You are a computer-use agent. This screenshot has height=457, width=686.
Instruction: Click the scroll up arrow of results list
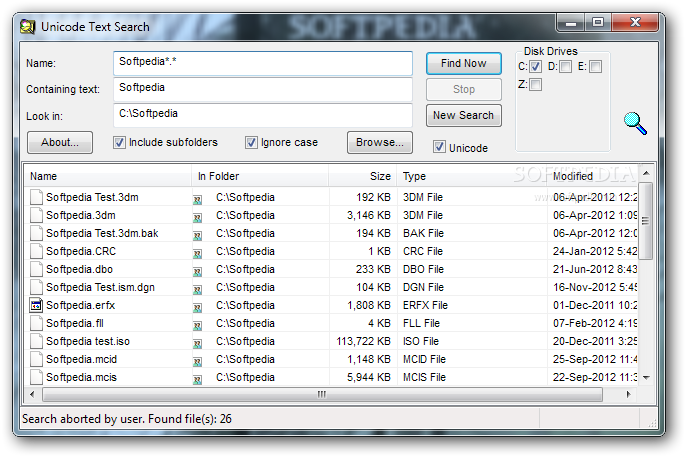tap(646, 173)
